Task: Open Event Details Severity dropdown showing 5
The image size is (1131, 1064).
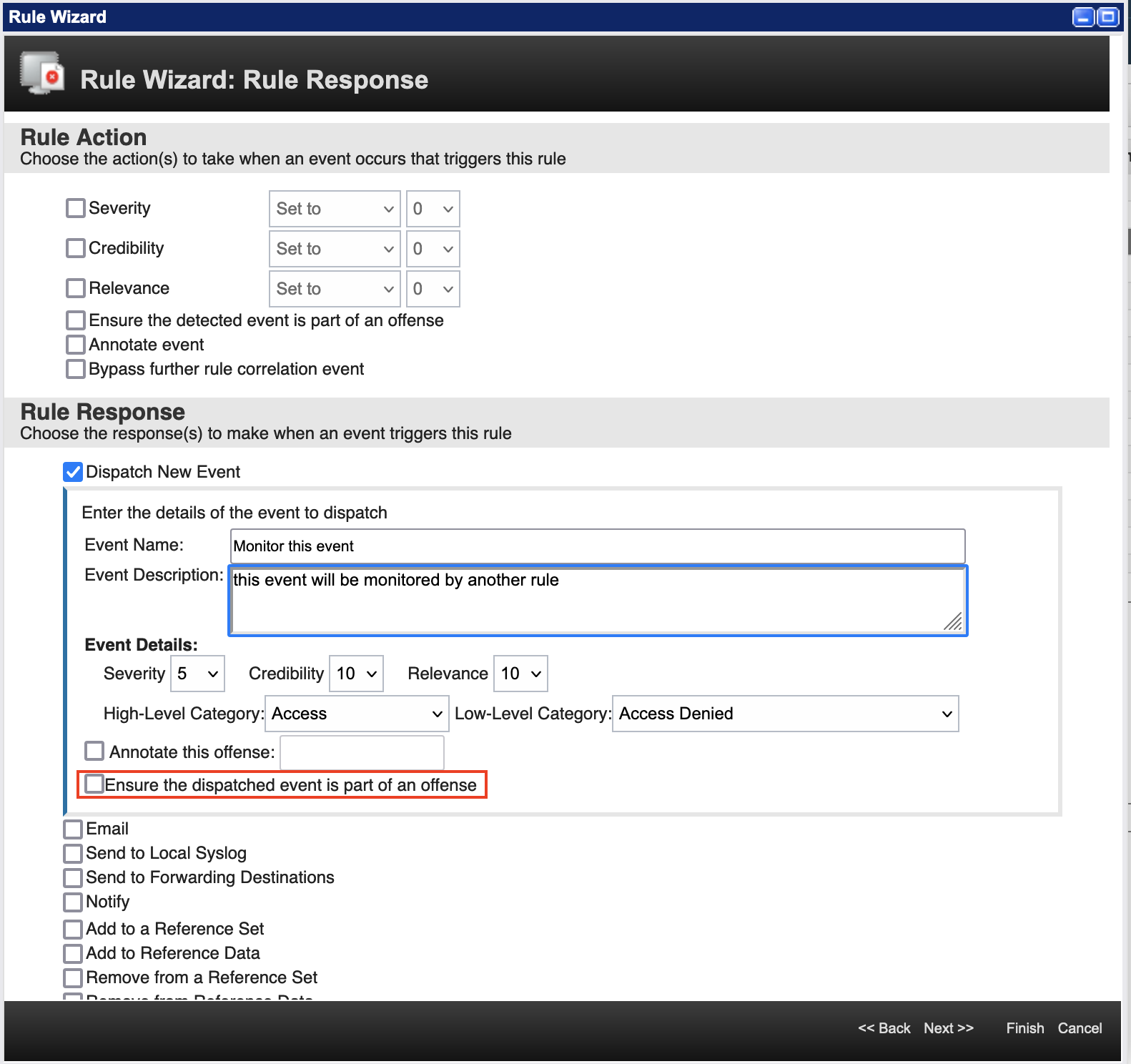Action: (198, 674)
